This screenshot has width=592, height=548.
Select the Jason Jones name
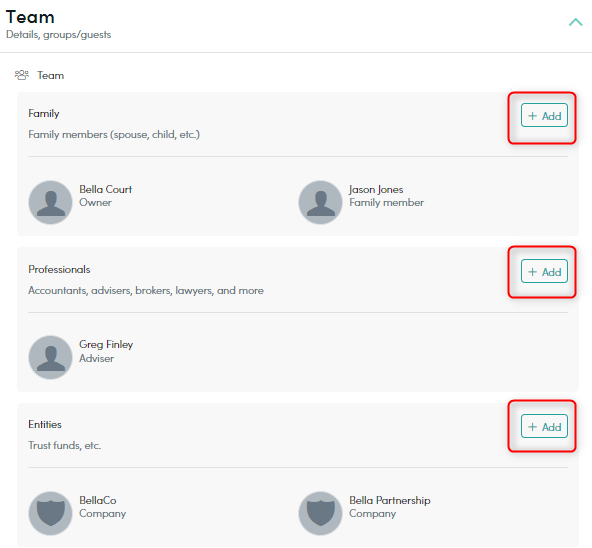(x=376, y=189)
